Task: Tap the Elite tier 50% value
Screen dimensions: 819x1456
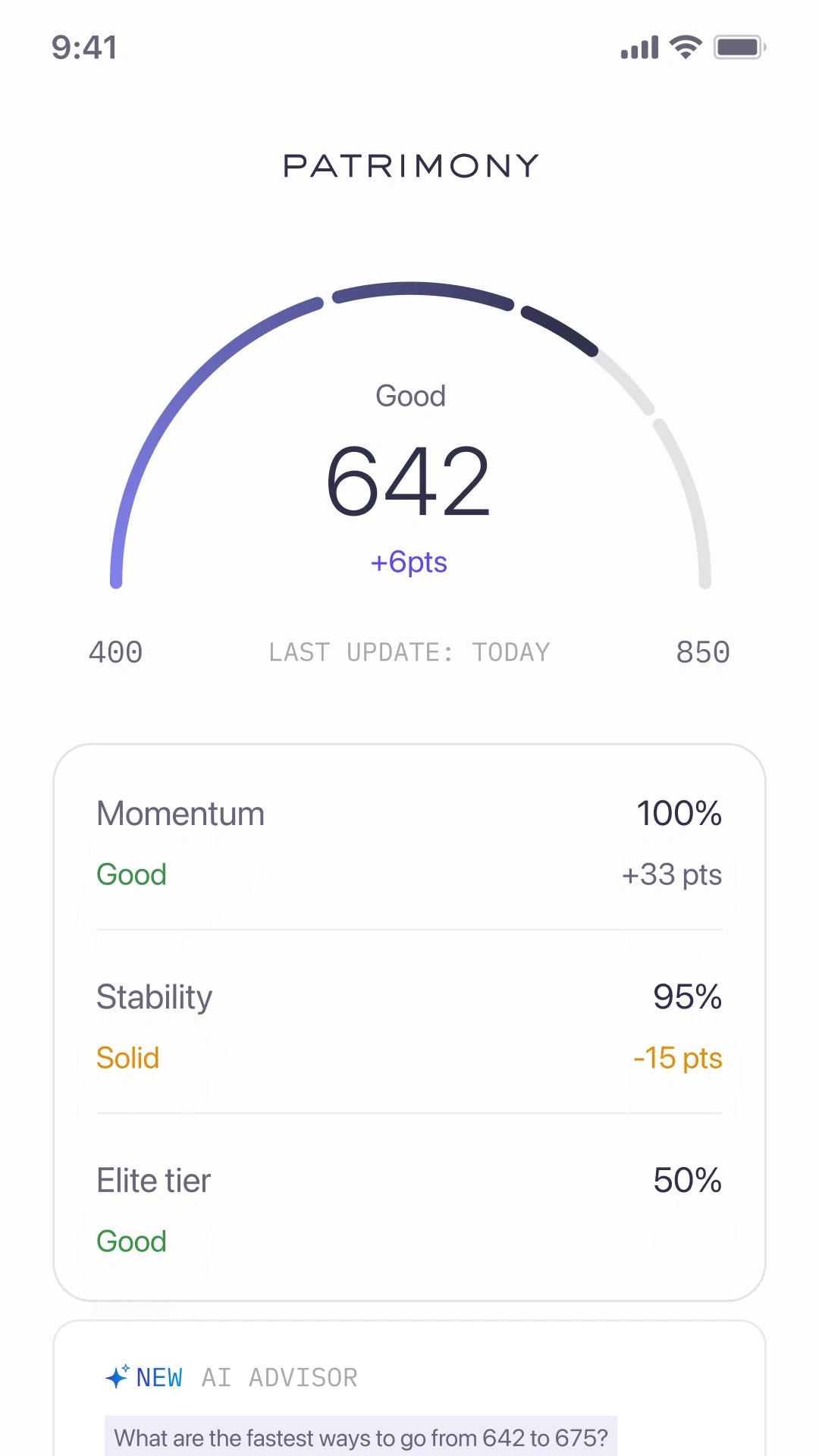Action: pos(688,1181)
